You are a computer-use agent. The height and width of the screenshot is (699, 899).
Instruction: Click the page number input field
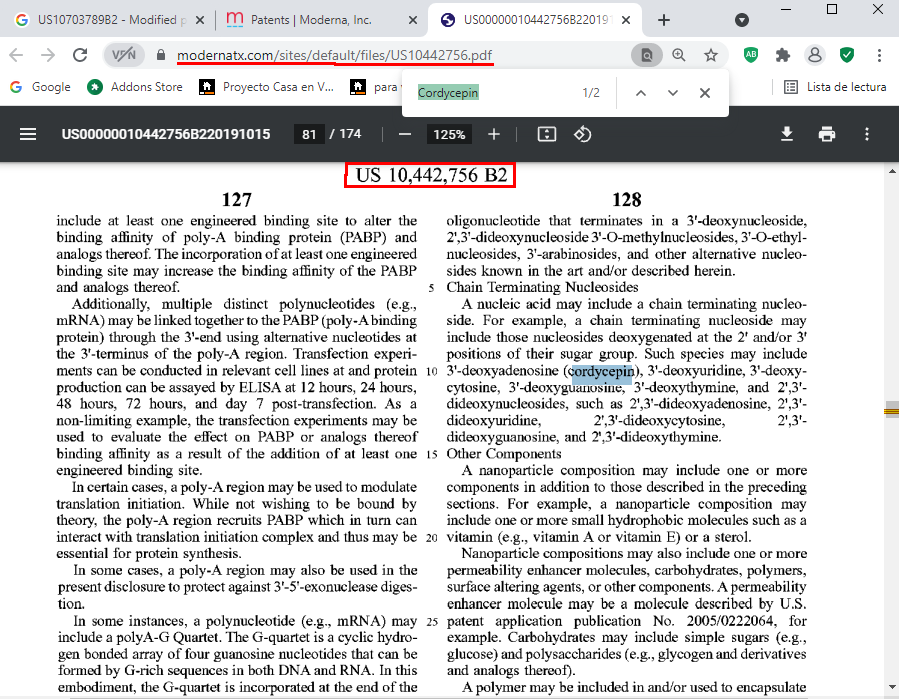pyautogui.click(x=308, y=134)
